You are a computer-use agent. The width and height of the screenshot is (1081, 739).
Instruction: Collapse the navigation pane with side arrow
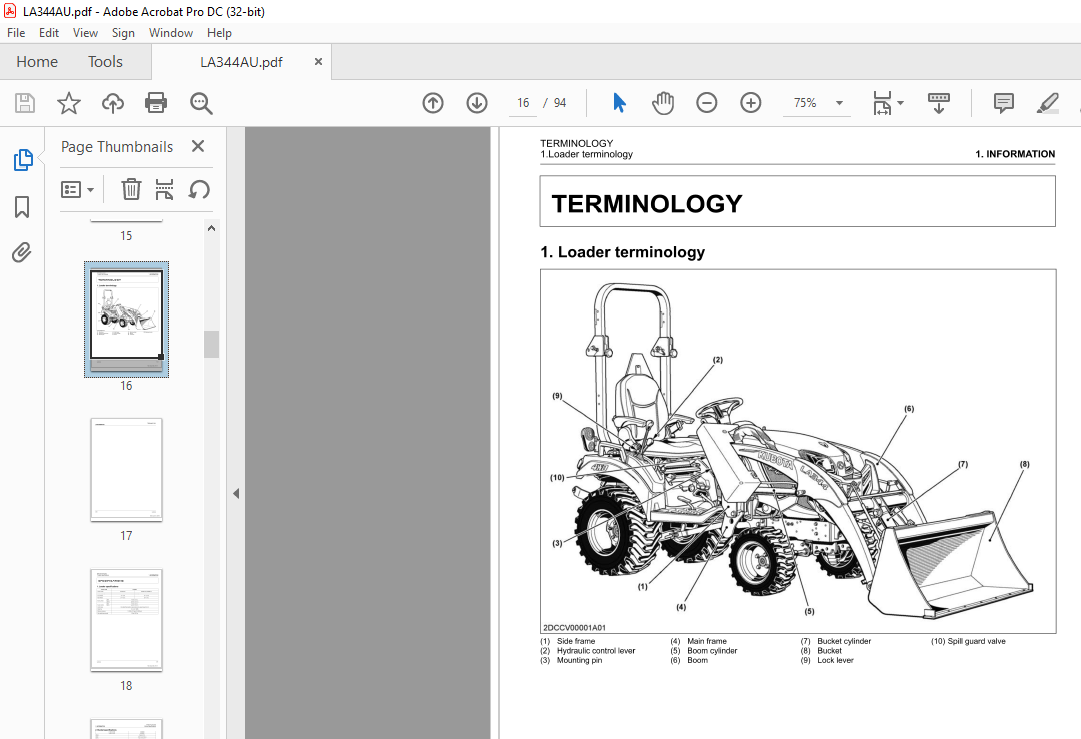point(236,494)
